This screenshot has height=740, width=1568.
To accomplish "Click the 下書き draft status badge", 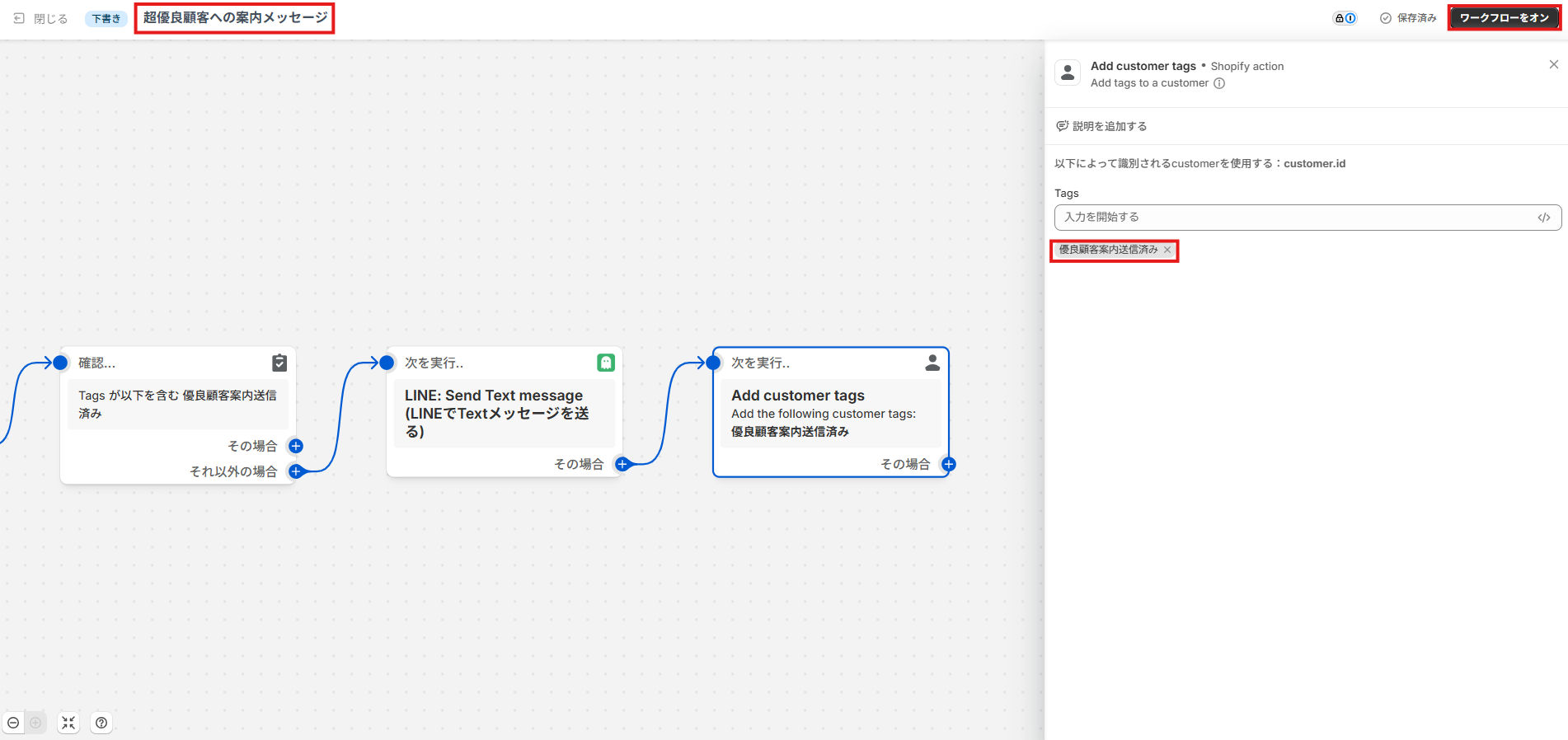I will [106, 18].
